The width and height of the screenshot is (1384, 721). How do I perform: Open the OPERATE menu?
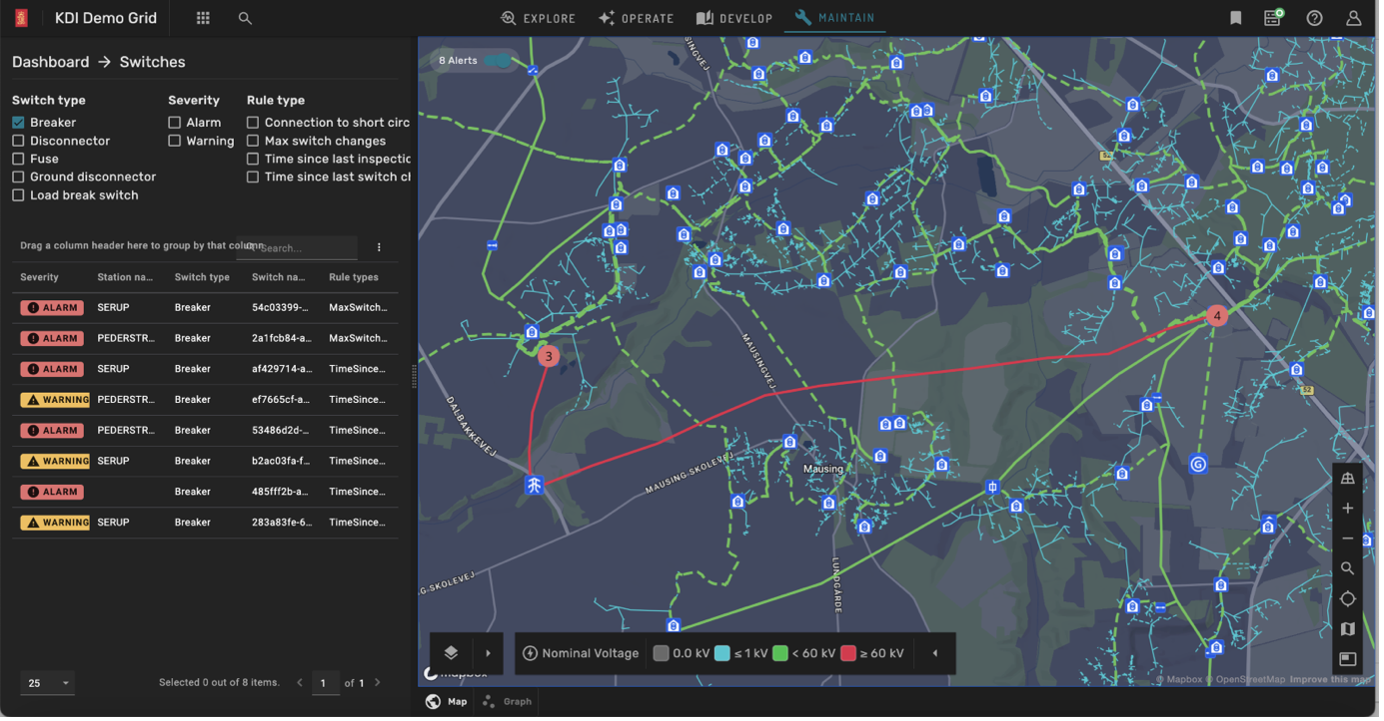tap(638, 18)
